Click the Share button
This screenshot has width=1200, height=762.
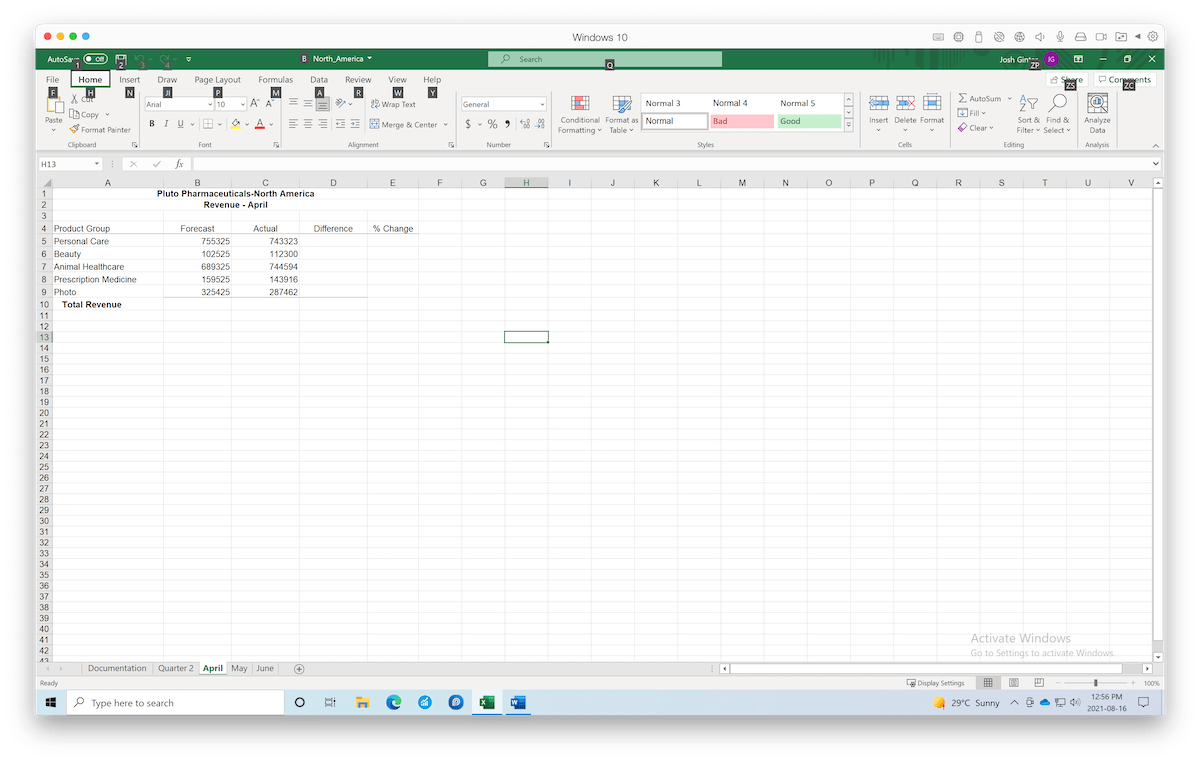1066,80
